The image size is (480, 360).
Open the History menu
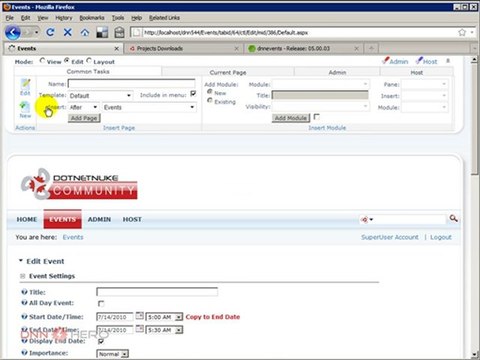[63, 18]
